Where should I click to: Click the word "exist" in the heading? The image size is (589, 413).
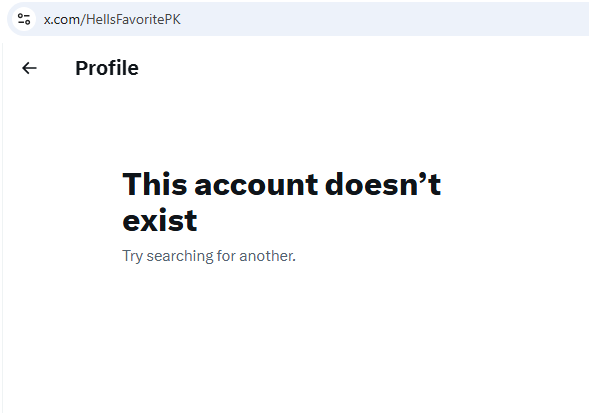tap(160, 220)
